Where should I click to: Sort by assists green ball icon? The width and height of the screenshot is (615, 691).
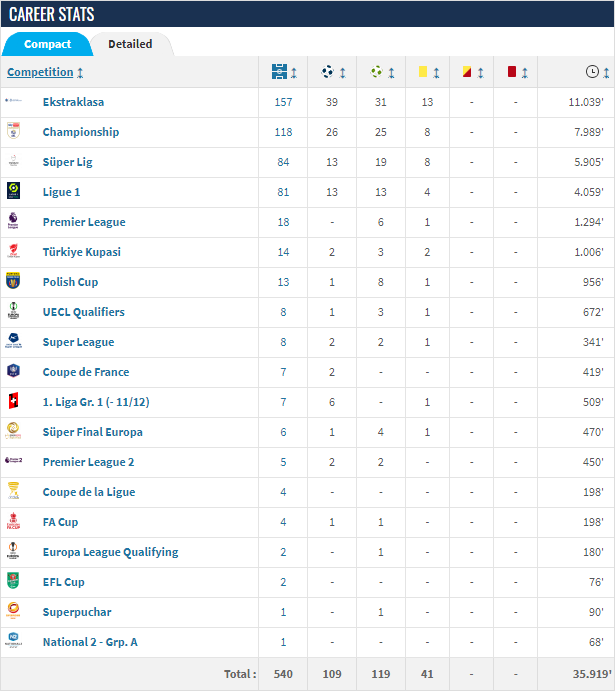(376, 71)
